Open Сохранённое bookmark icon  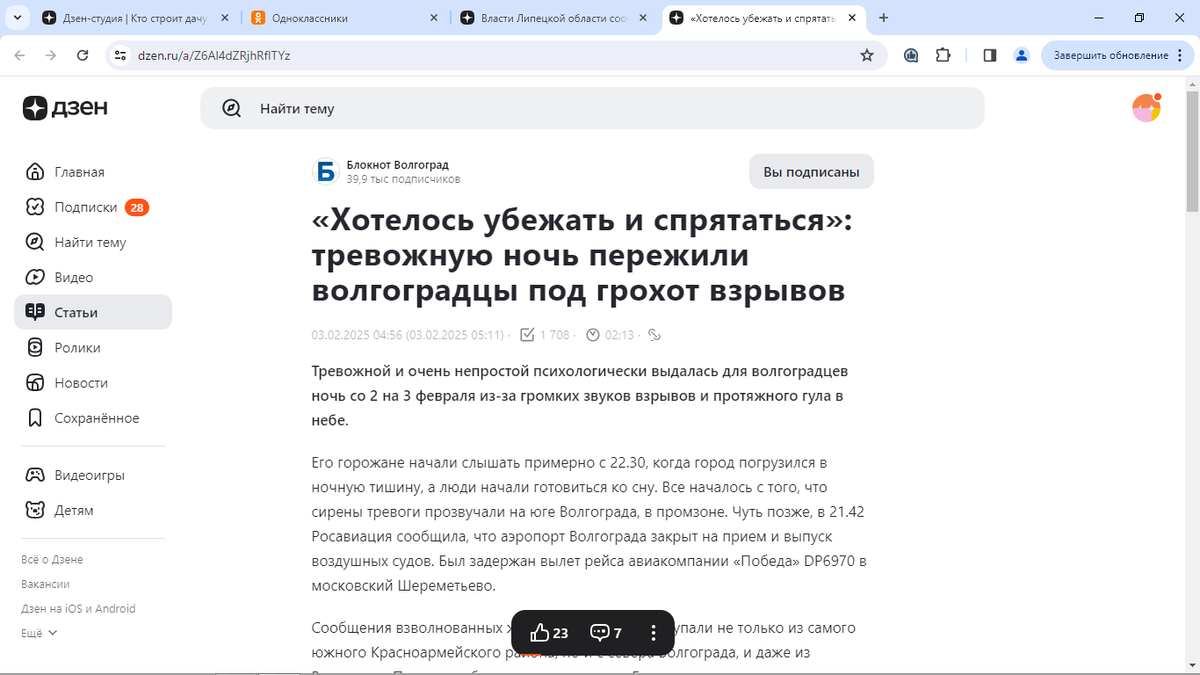(x=35, y=418)
